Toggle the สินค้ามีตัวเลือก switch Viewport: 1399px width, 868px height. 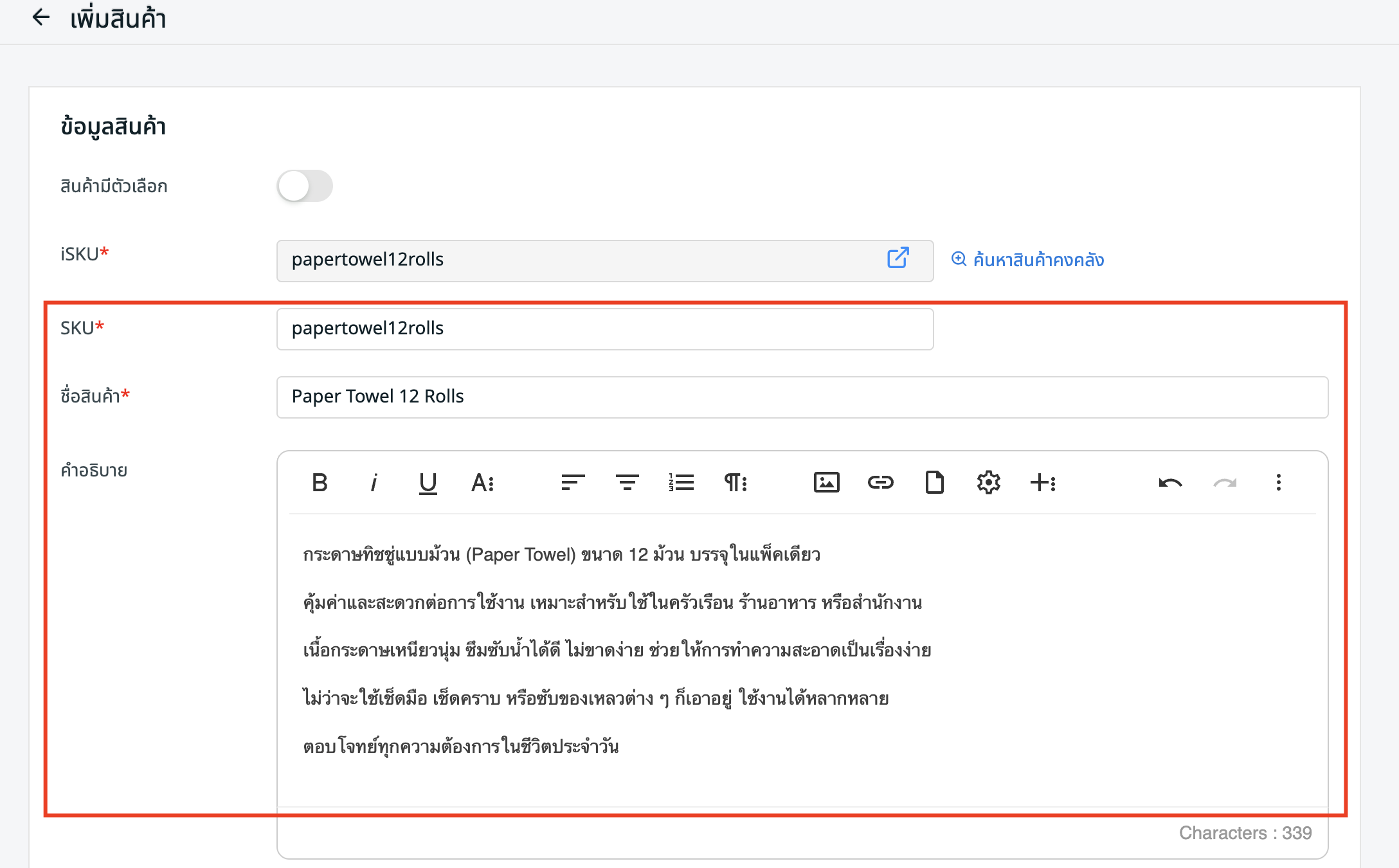pos(304,186)
